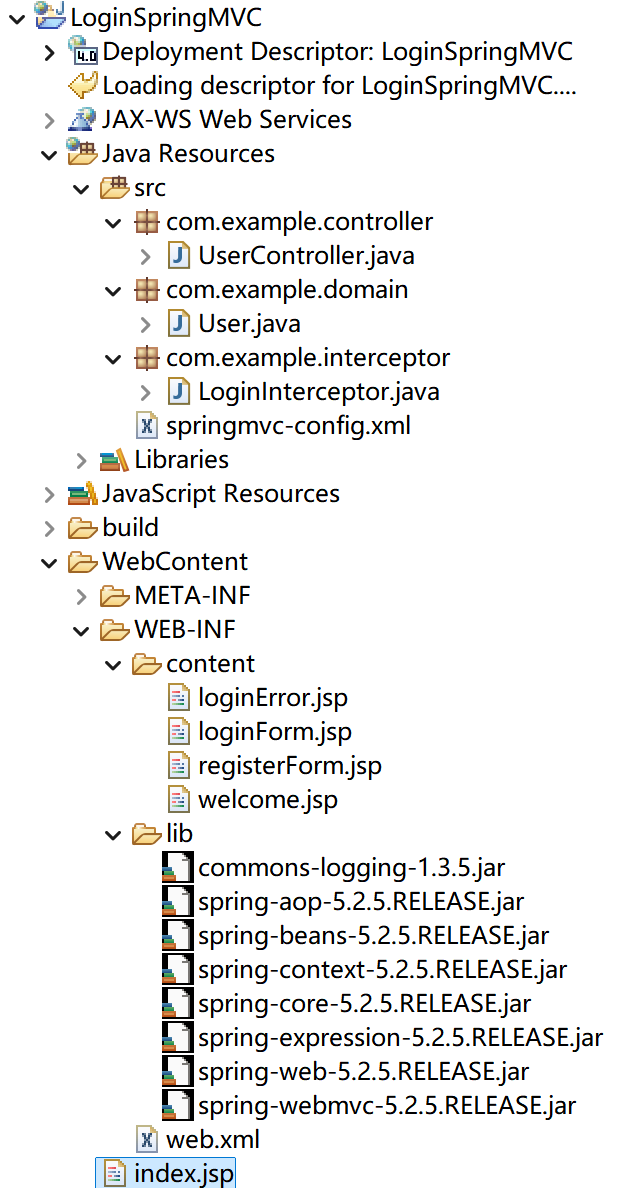Collapse the lib folder
Screen dimensions: 617x1188
click(112, 833)
